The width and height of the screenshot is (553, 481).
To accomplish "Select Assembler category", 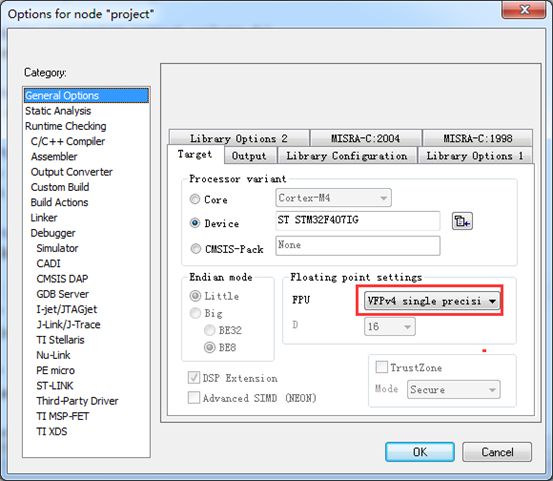I will coord(54,157).
